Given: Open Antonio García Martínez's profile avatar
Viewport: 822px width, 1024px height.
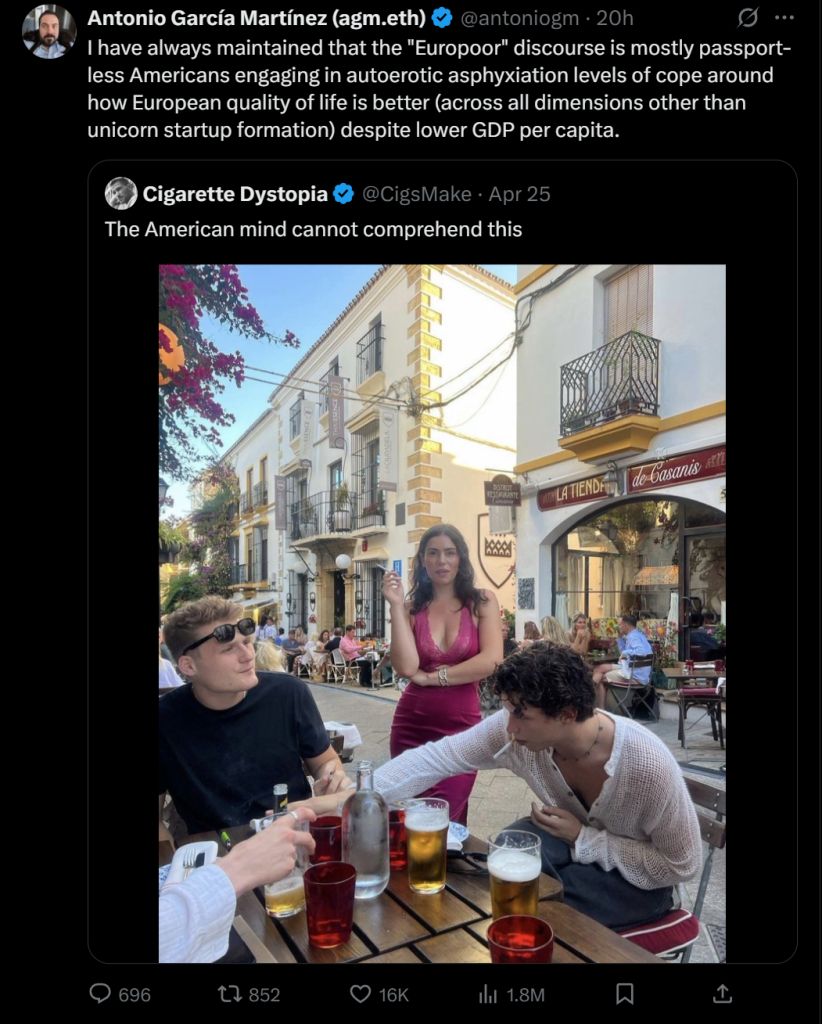Looking at the screenshot, I should point(48,32).
